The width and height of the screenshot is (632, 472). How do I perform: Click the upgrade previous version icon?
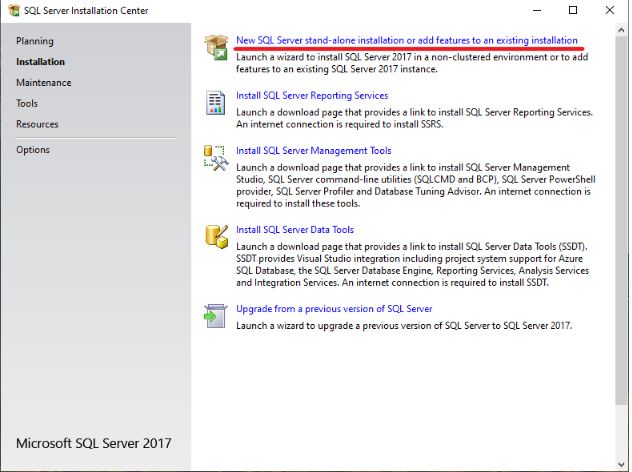tap(216, 316)
